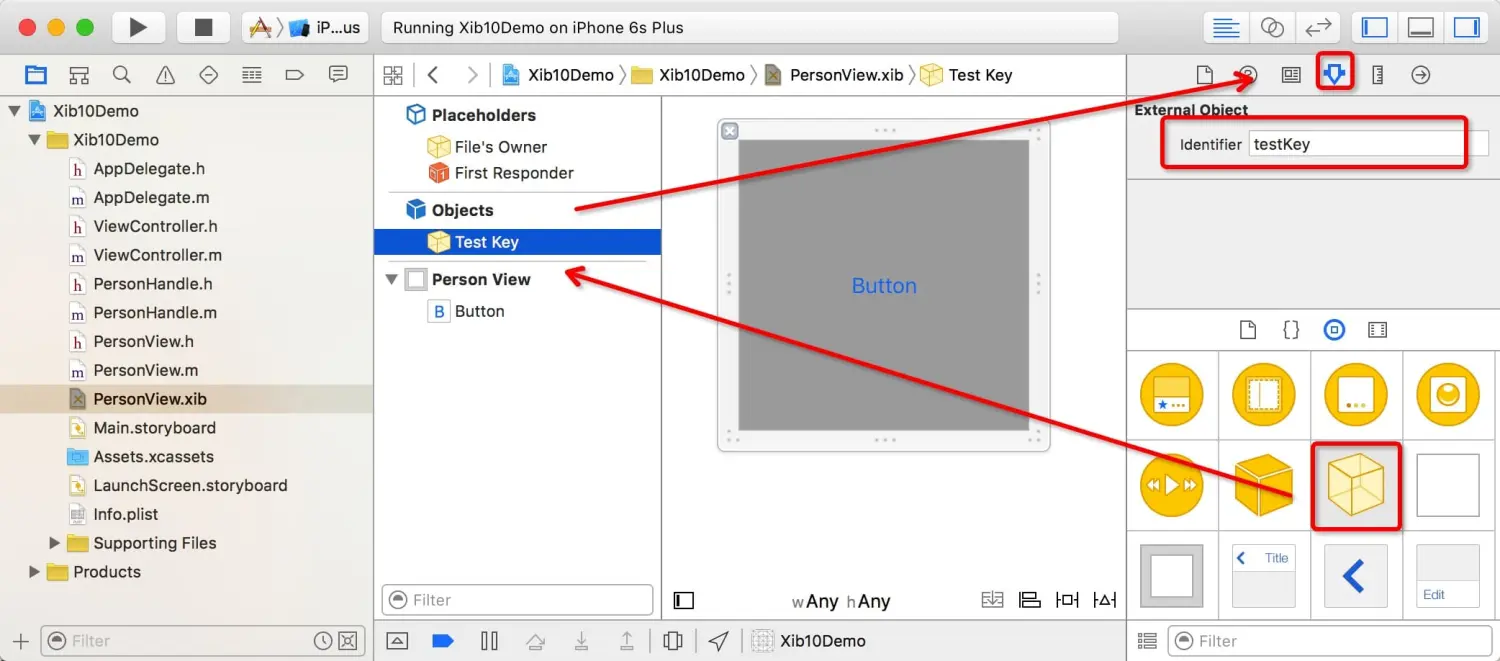1500x661 pixels.
Task: Click the Identifier text field testKey
Action: click(x=1368, y=144)
